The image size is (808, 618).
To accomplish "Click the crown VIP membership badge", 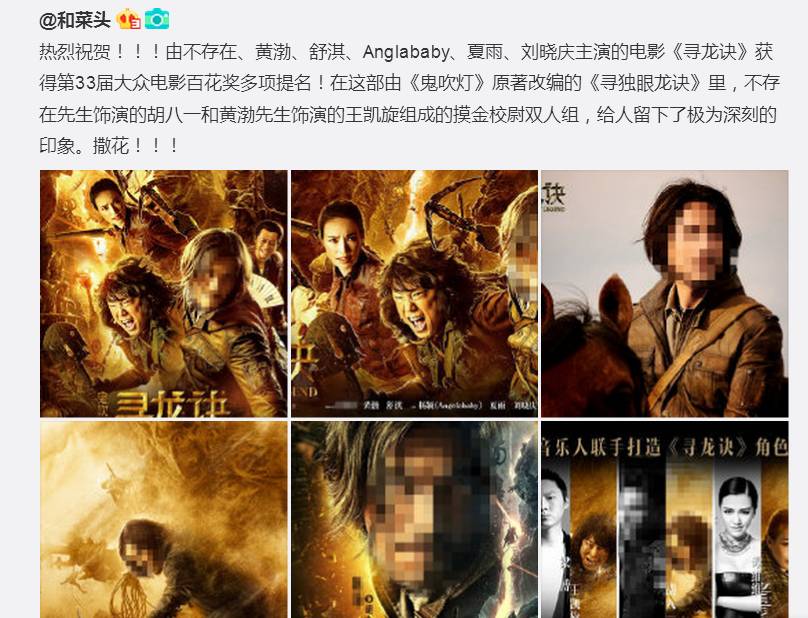I will (x=129, y=20).
